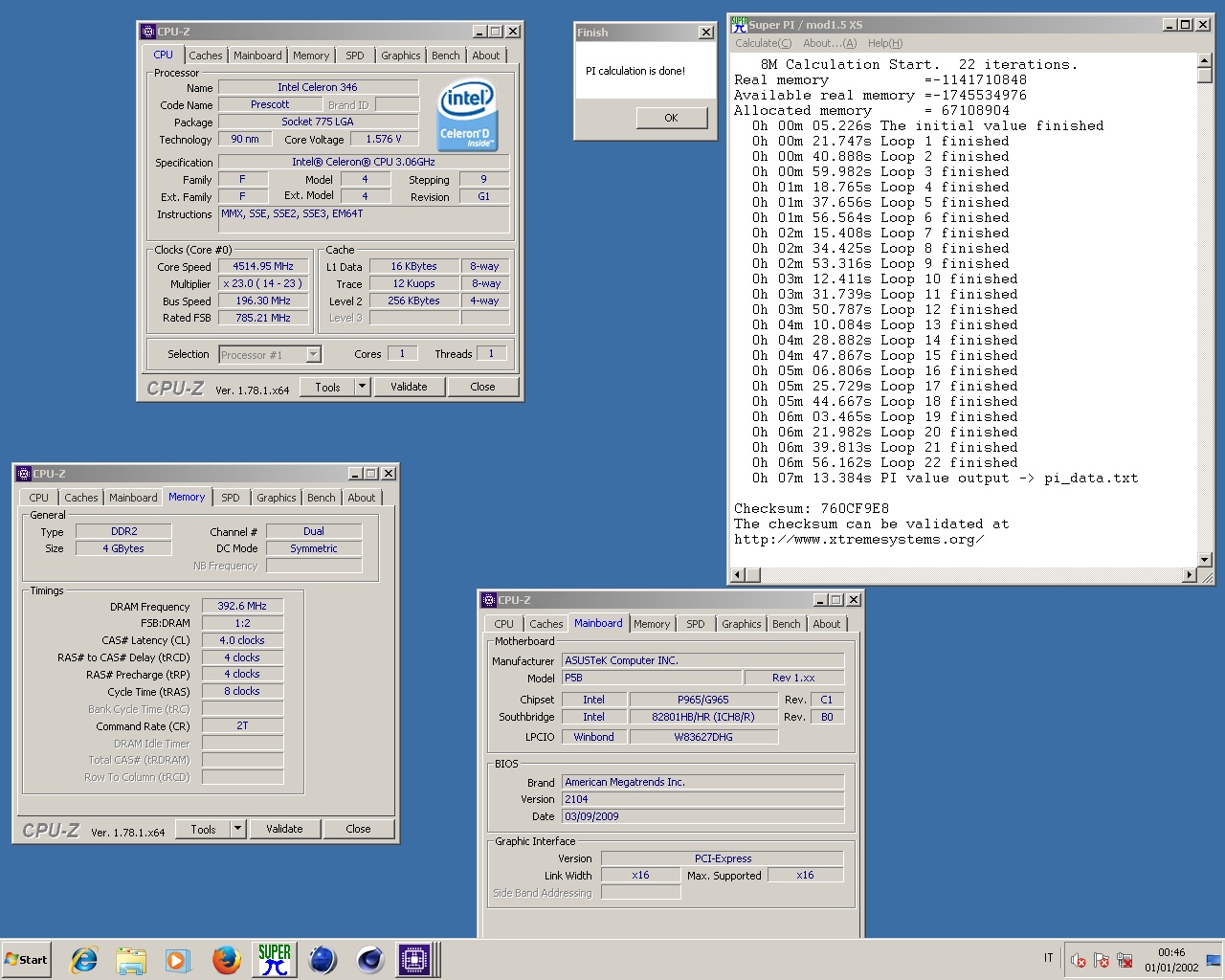
Task: Click the Checksum line 760CF9E8
Action: click(x=812, y=508)
